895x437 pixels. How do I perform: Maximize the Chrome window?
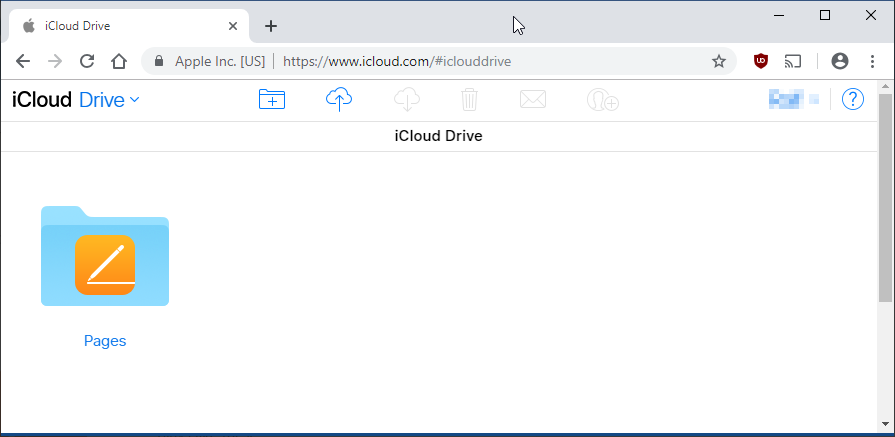[x=825, y=15]
